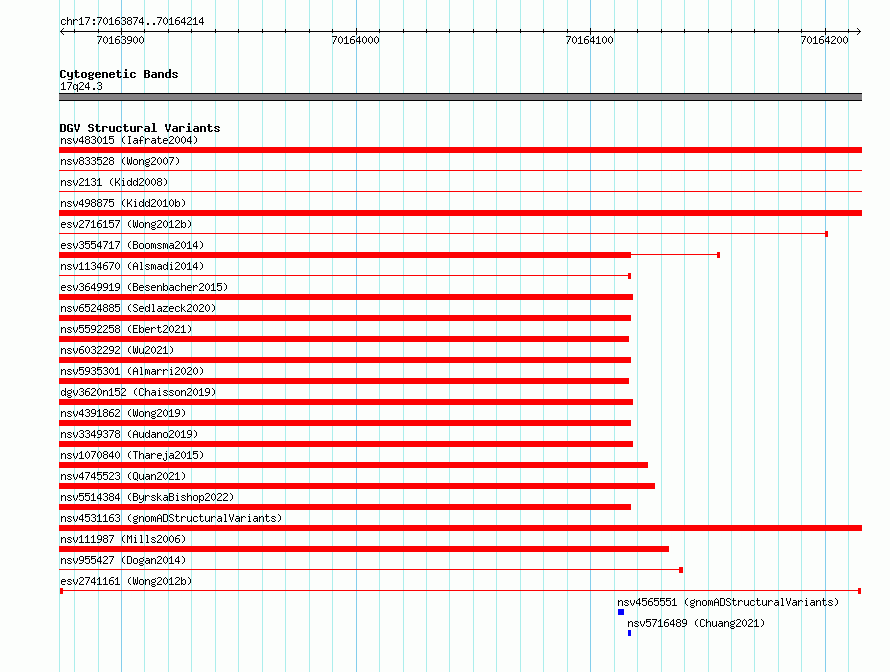
Task: Click the thick red bar of nsv111987
Action: (364, 549)
